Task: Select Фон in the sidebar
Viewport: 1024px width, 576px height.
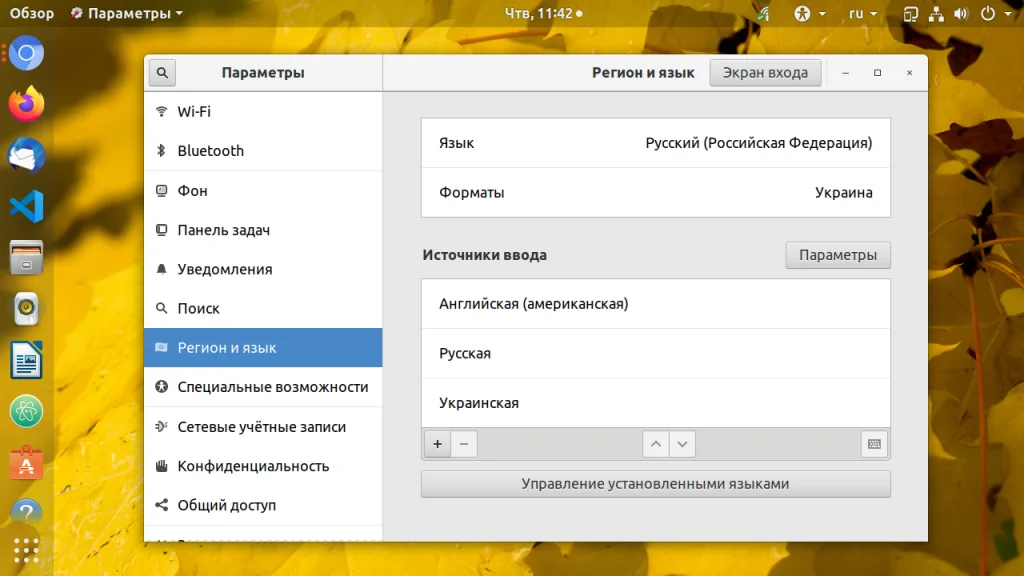Action: [x=263, y=191]
